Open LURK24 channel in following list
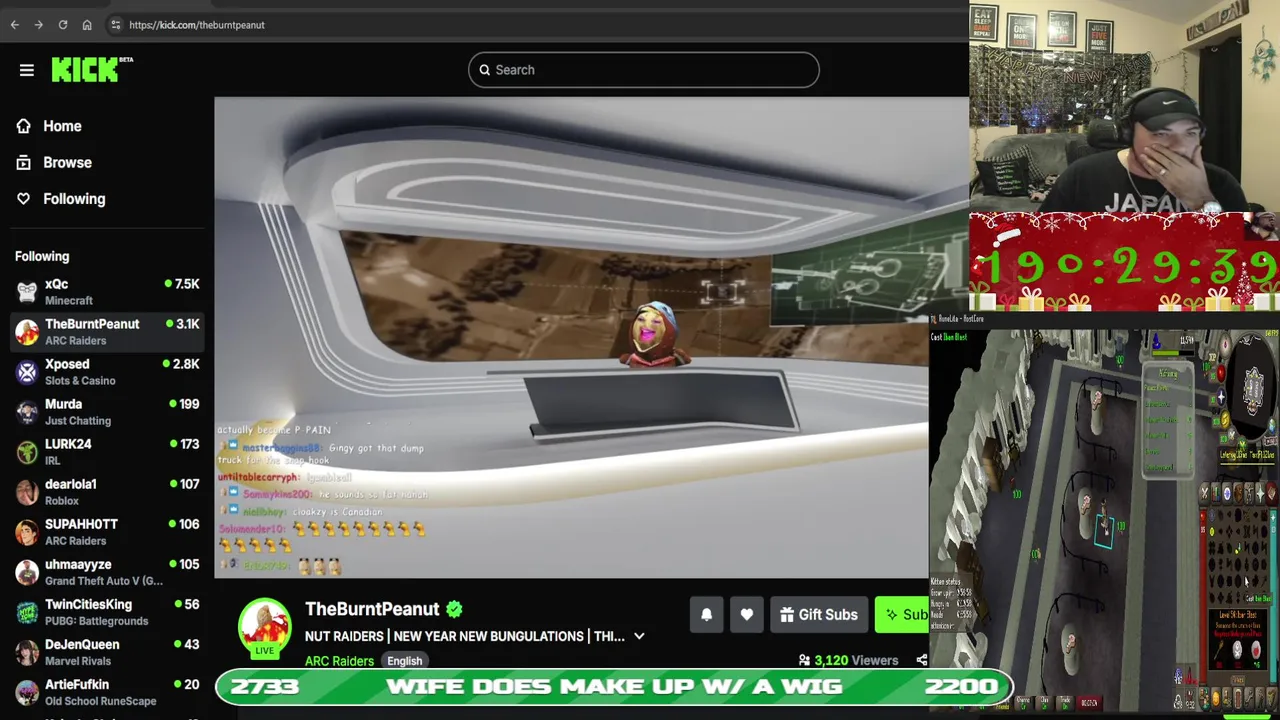The width and height of the screenshot is (1280, 720). point(107,452)
